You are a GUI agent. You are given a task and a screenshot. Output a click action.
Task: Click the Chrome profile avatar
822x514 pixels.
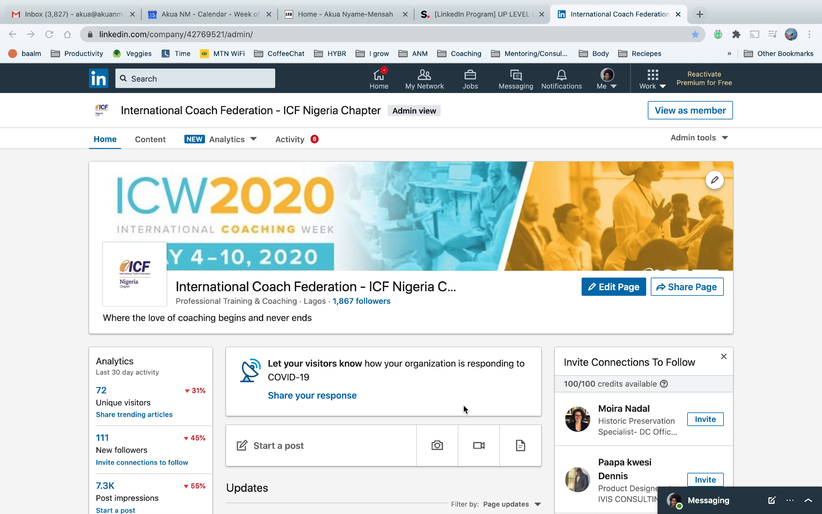click(791, 34)
